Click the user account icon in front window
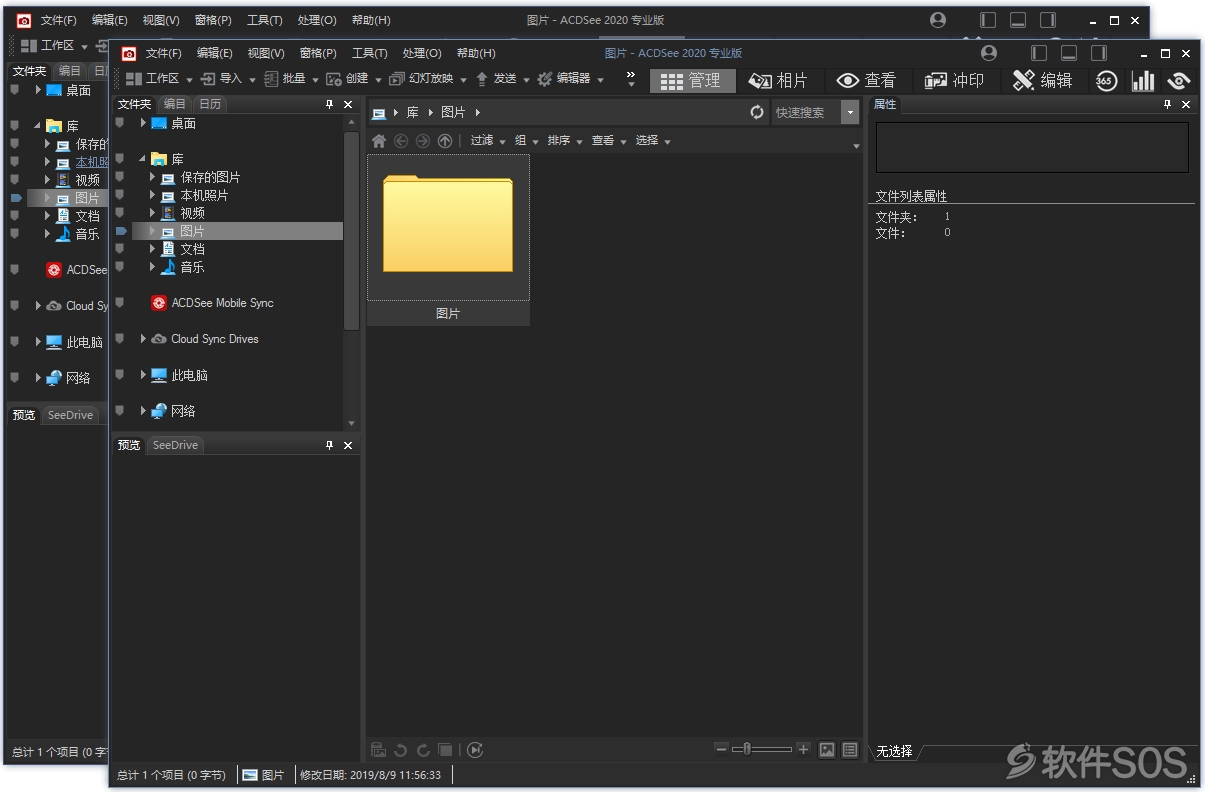The image size is (1205, 792). (x=989, y=53)
